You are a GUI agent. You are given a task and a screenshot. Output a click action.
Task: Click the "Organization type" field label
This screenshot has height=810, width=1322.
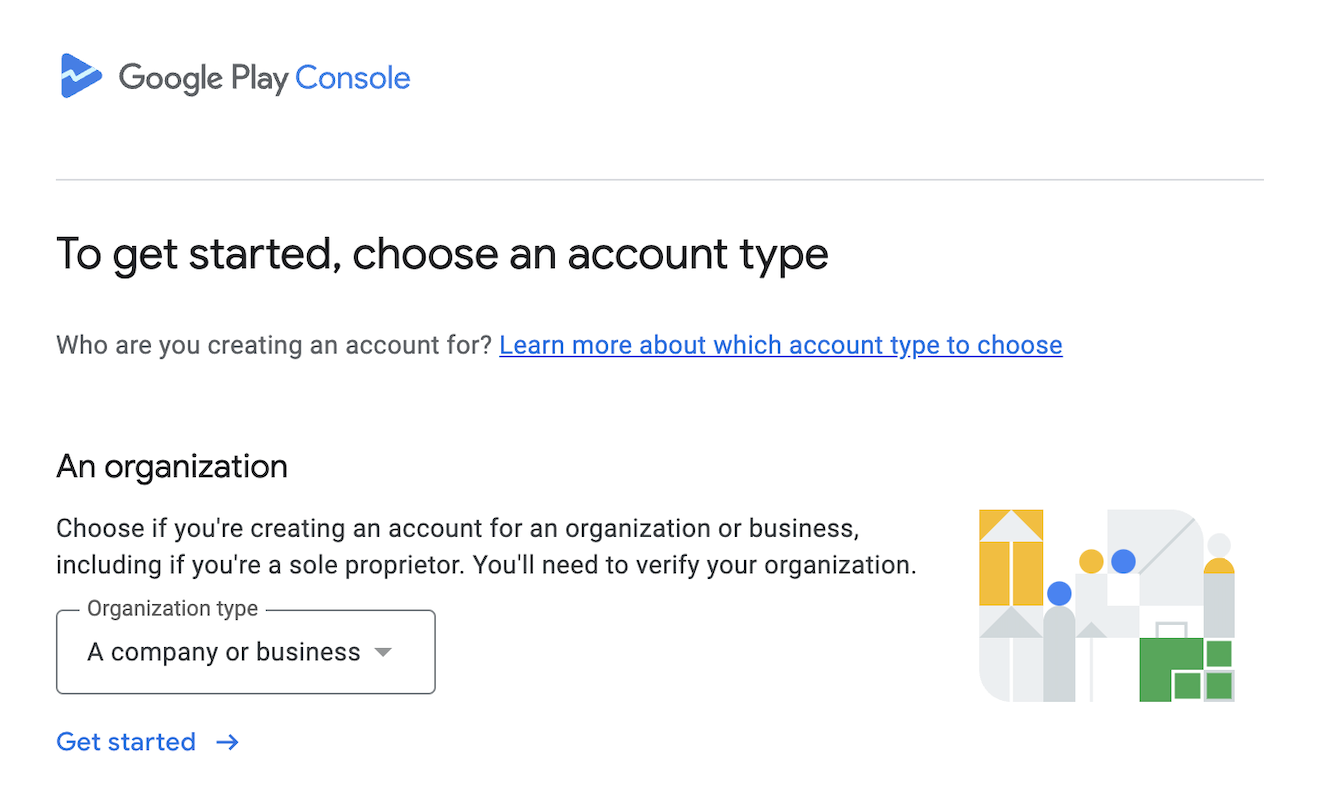click(x=172, y=608)
